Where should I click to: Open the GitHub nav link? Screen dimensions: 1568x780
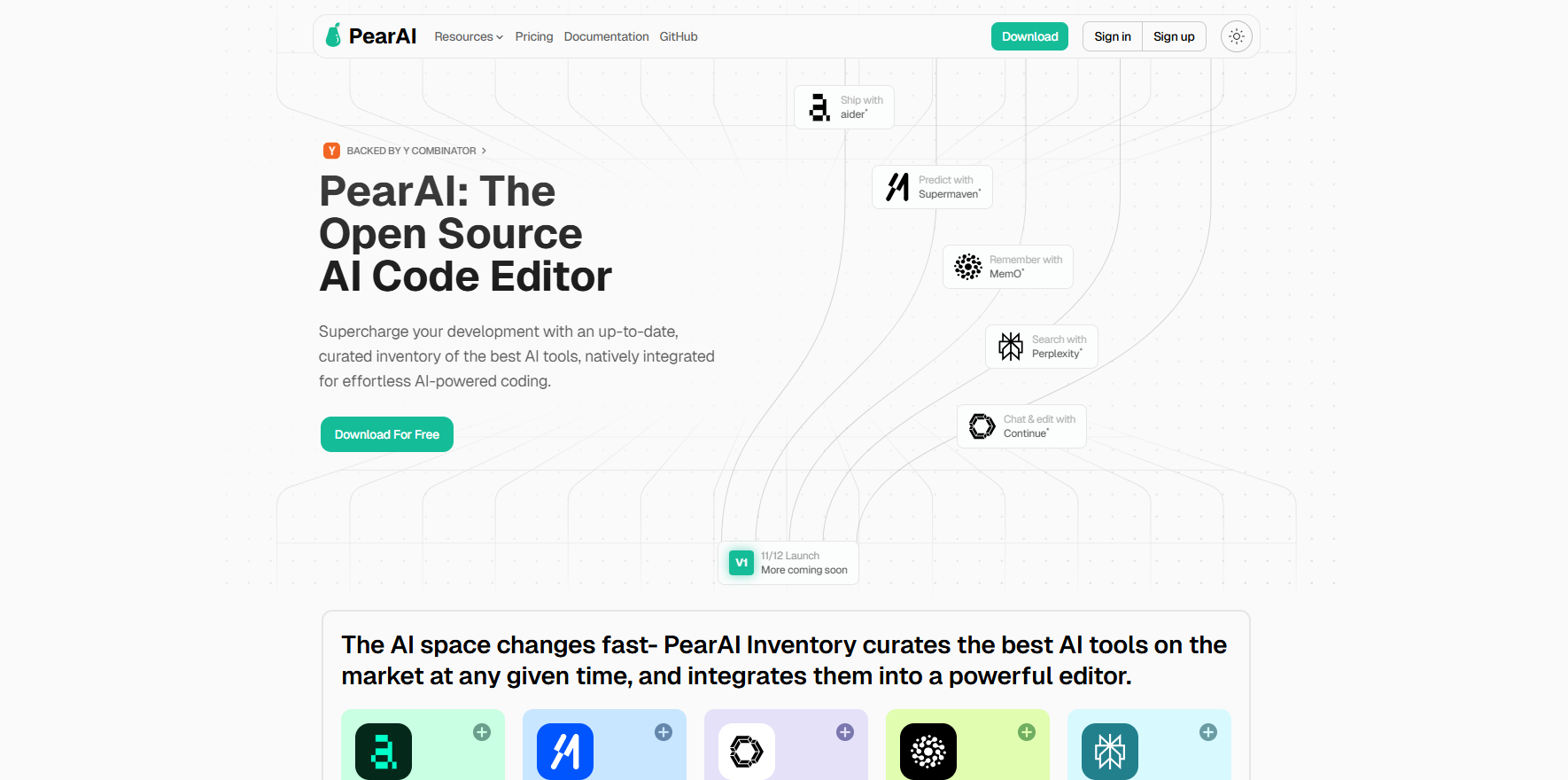[679, 36]
